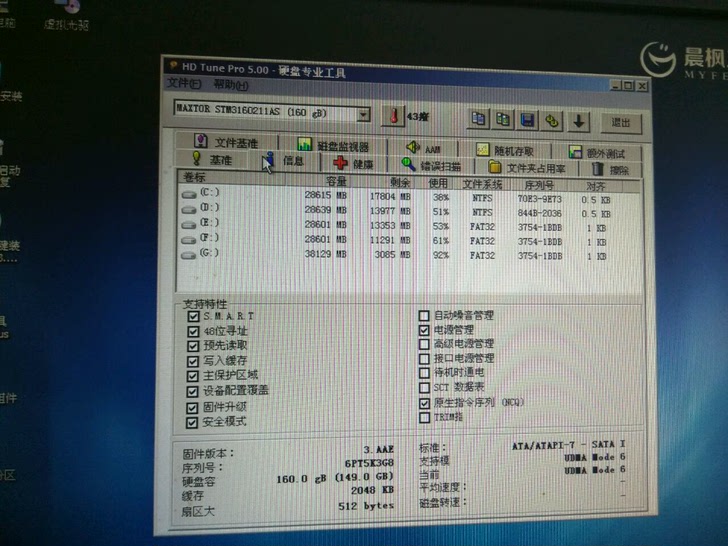Click the C: drive icon in the volume list
This screenshot has height=546, width=728.
coord(189,194)
